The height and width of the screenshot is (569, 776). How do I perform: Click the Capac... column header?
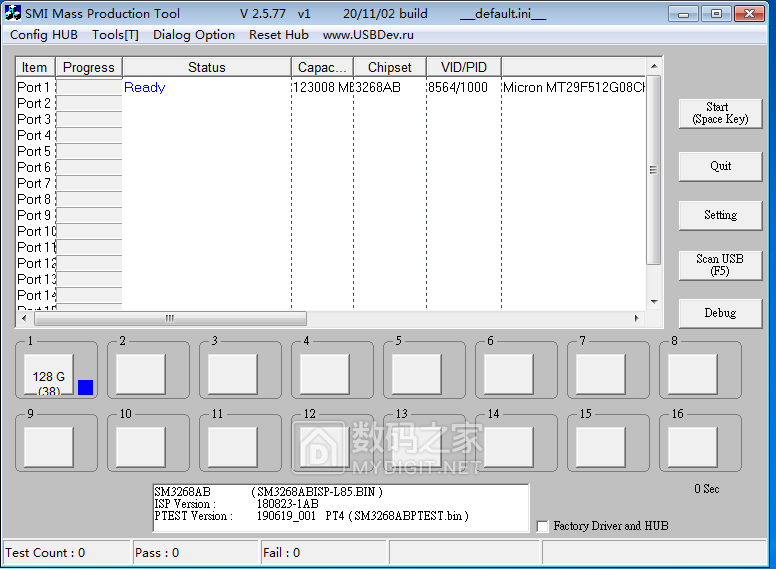(322, 67)
